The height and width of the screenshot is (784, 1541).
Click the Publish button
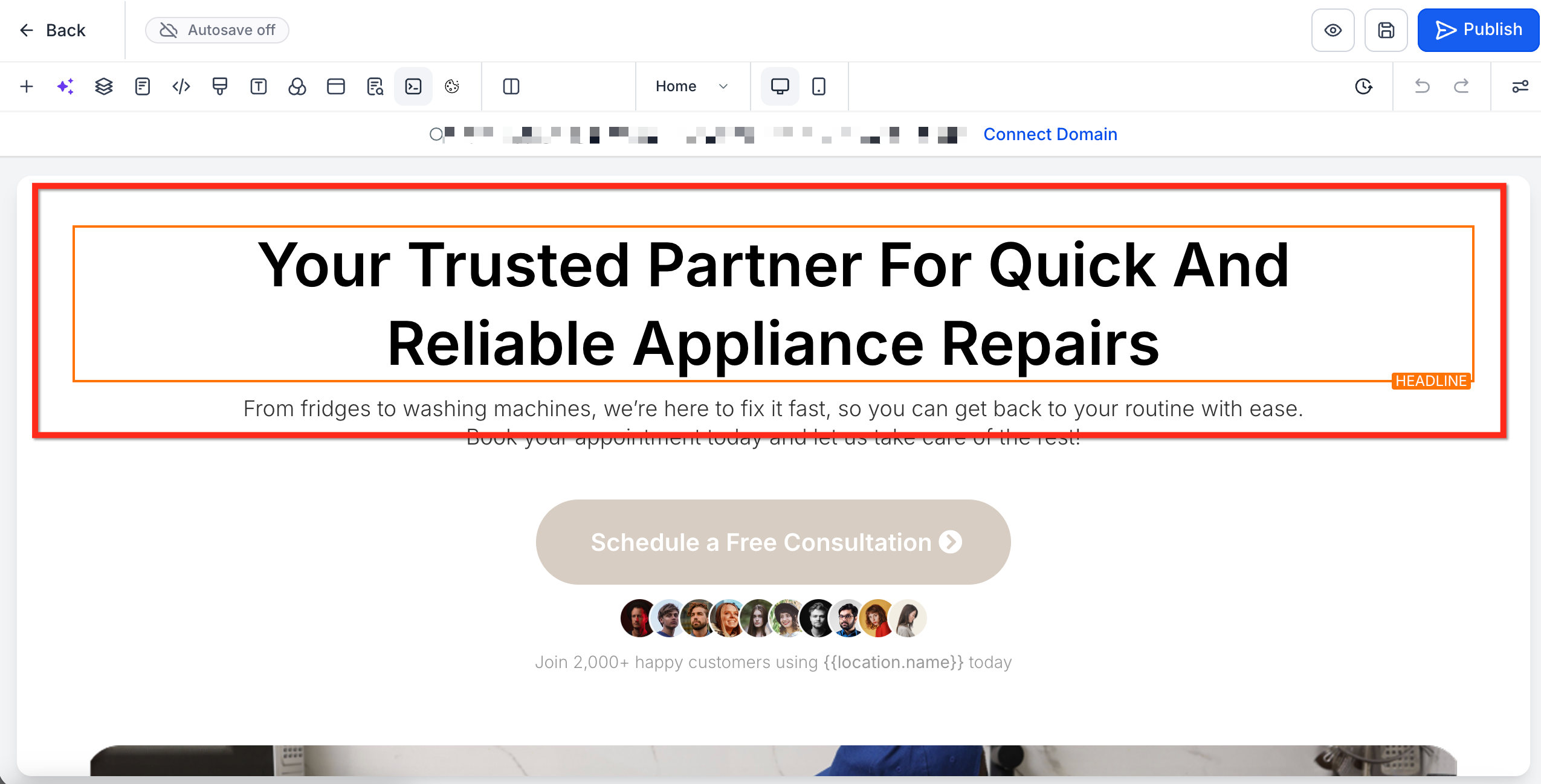click(1479, 30)
